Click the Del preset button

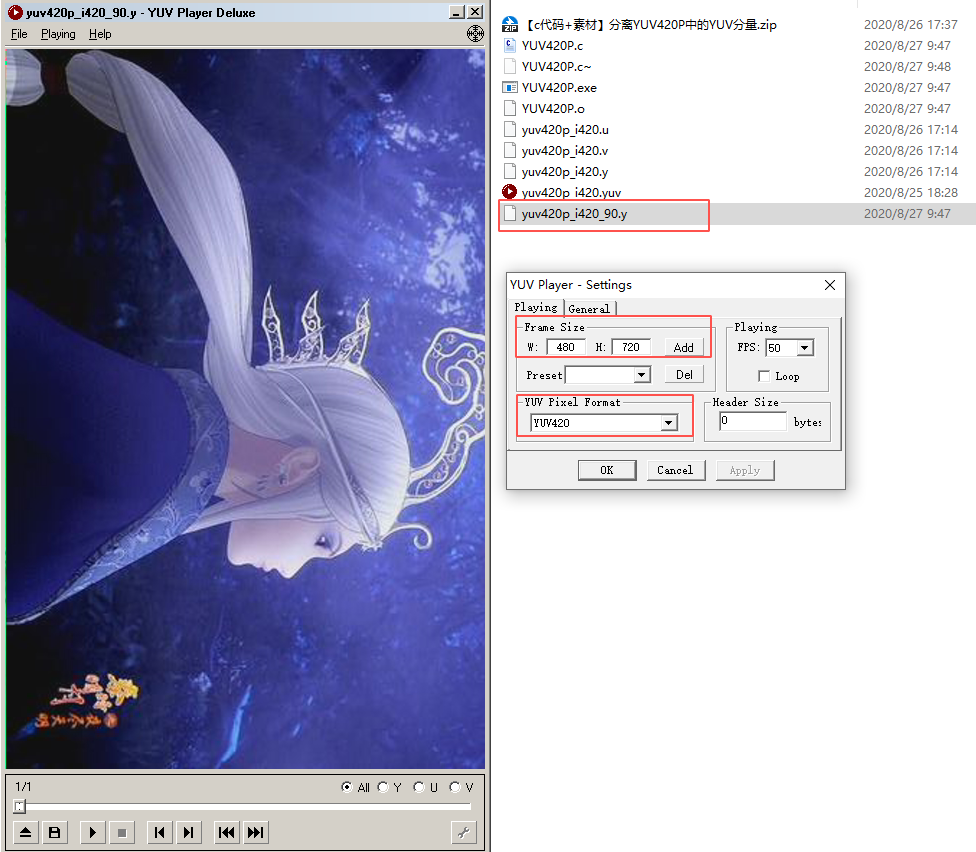coord(684,375)
